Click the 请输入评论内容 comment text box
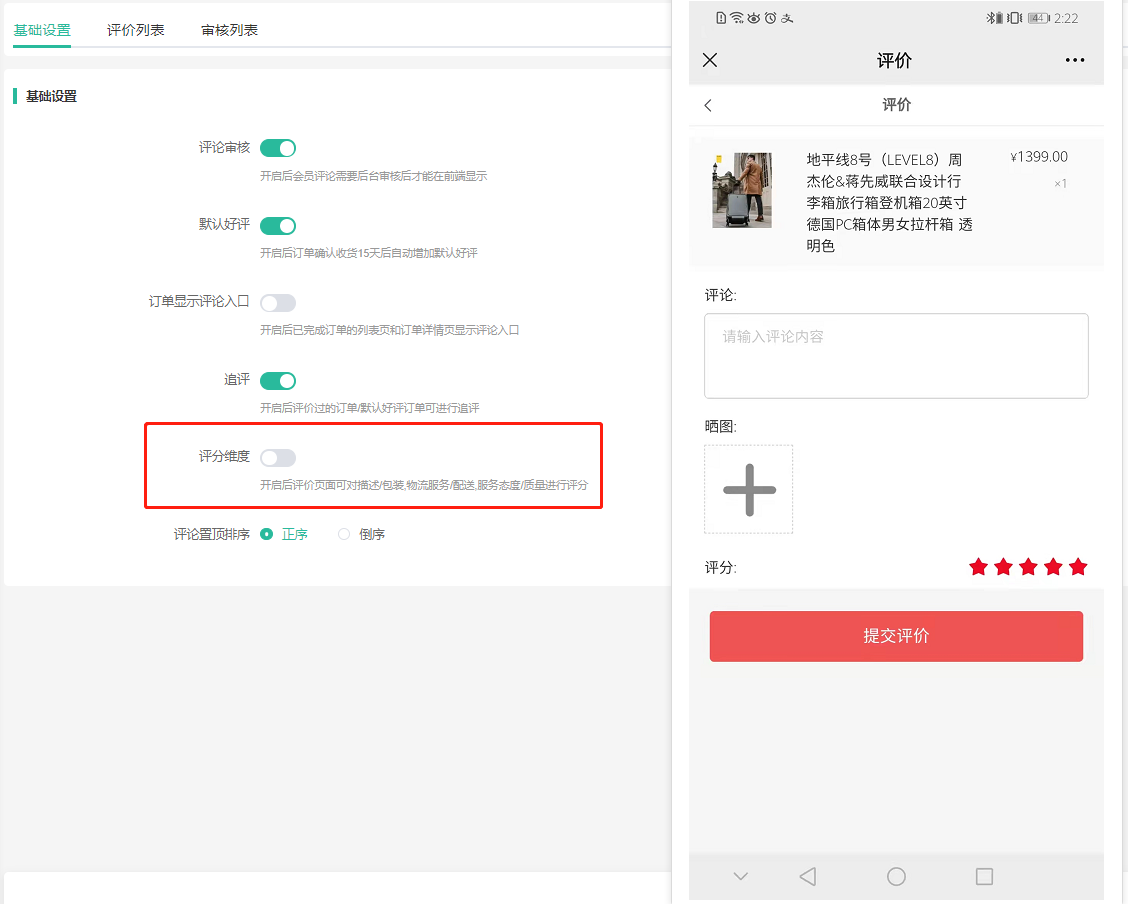Image resolution: width=1128 pixels, height=904 pixels. 896,356
